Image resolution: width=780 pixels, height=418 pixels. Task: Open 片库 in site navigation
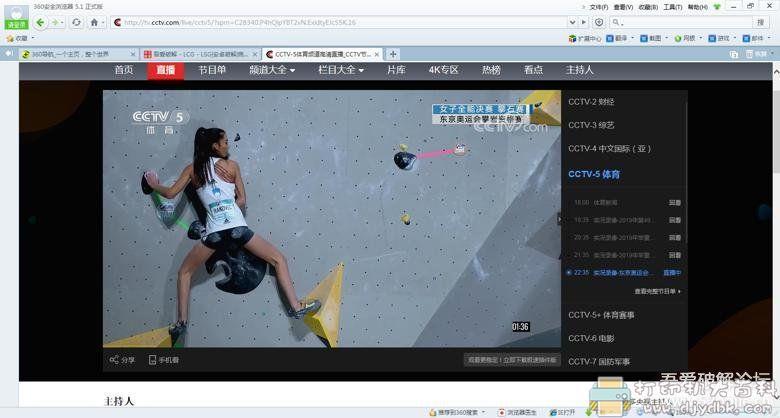[x=396, y=70]
